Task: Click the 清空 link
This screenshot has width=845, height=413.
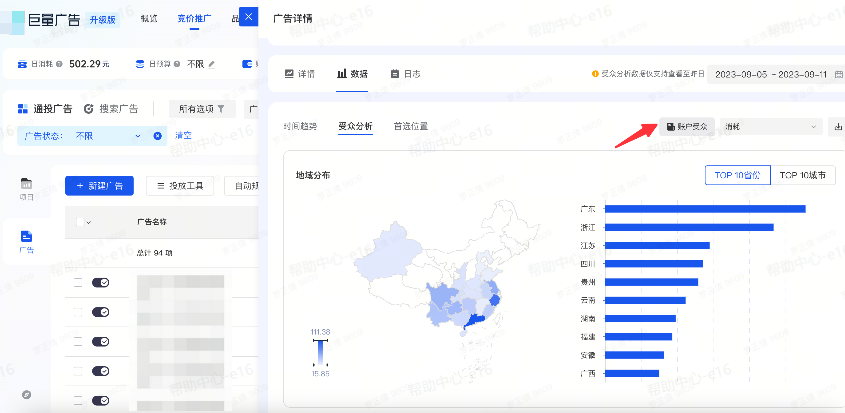Action: pyautogui.click(x=183, y=136)
